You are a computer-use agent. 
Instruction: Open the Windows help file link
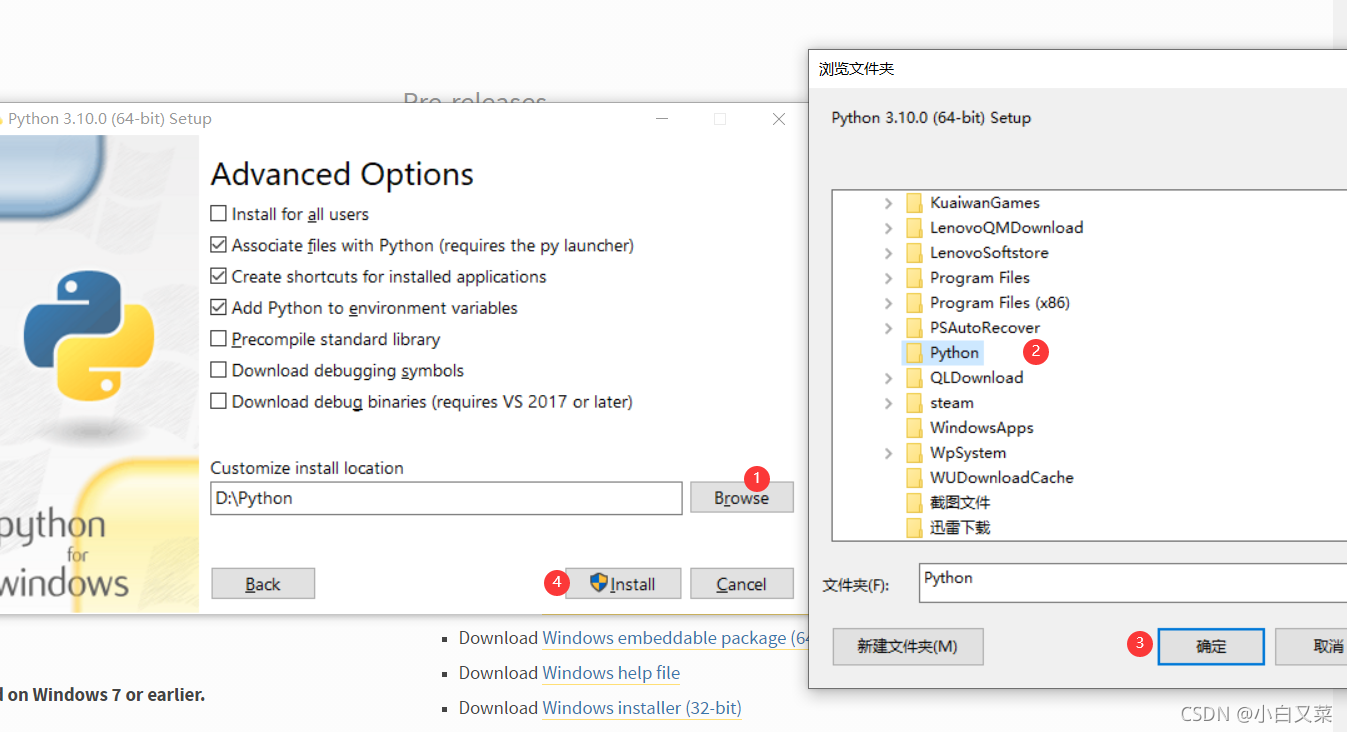pyautogui.click(x=611, y=673)
